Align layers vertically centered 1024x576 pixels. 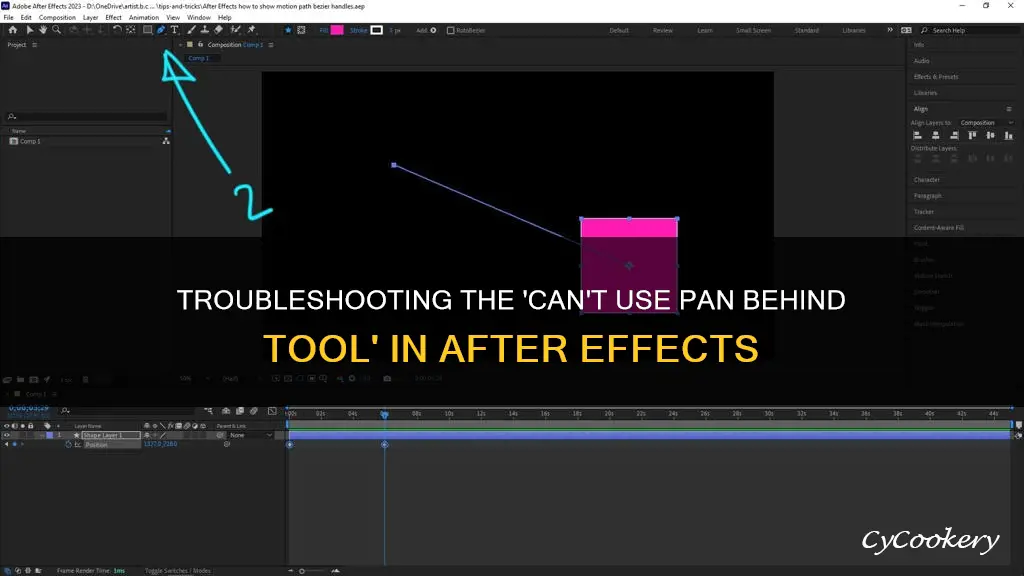coord(991,135)
